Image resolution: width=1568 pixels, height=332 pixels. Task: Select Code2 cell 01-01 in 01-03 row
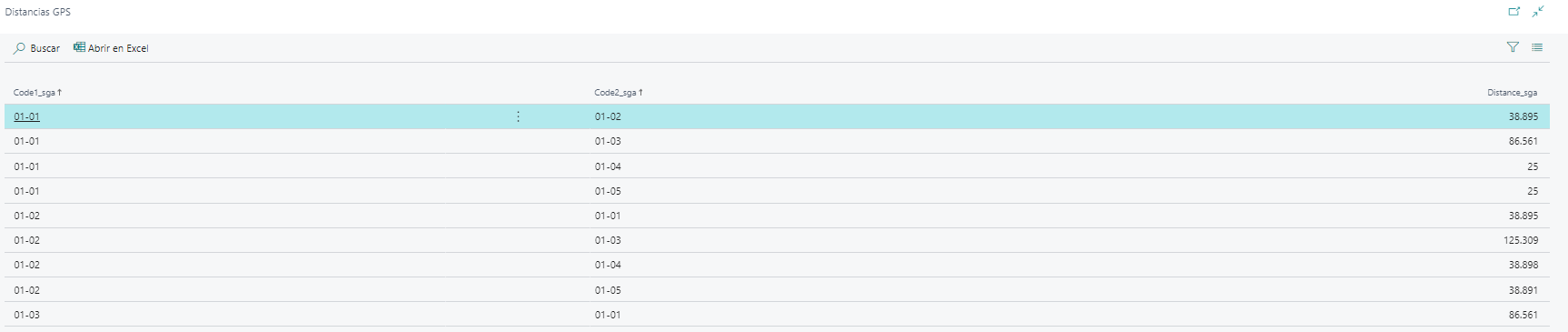pos(608,315)
